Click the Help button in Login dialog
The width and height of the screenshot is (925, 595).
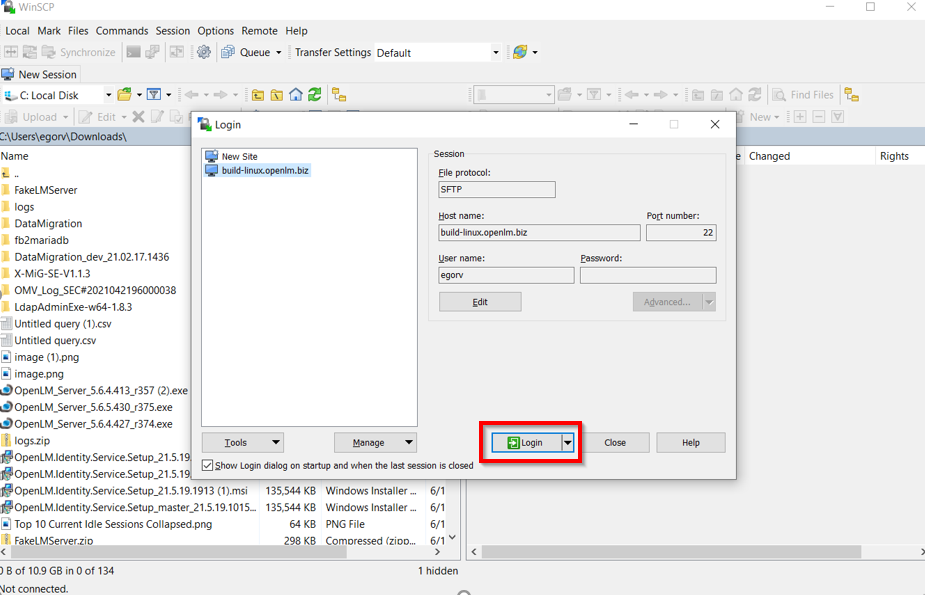tap(691, 442)
